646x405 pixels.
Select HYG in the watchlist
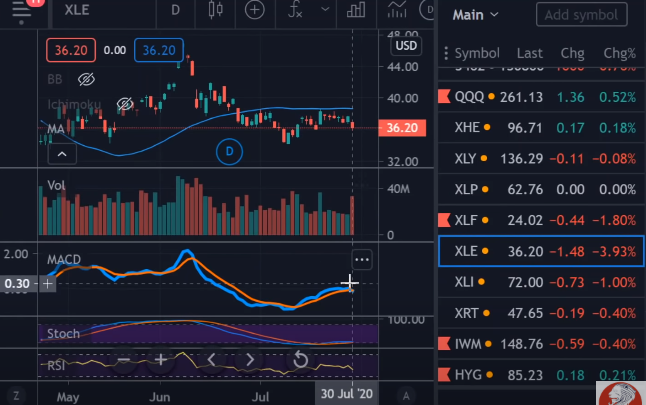point(541,375)
